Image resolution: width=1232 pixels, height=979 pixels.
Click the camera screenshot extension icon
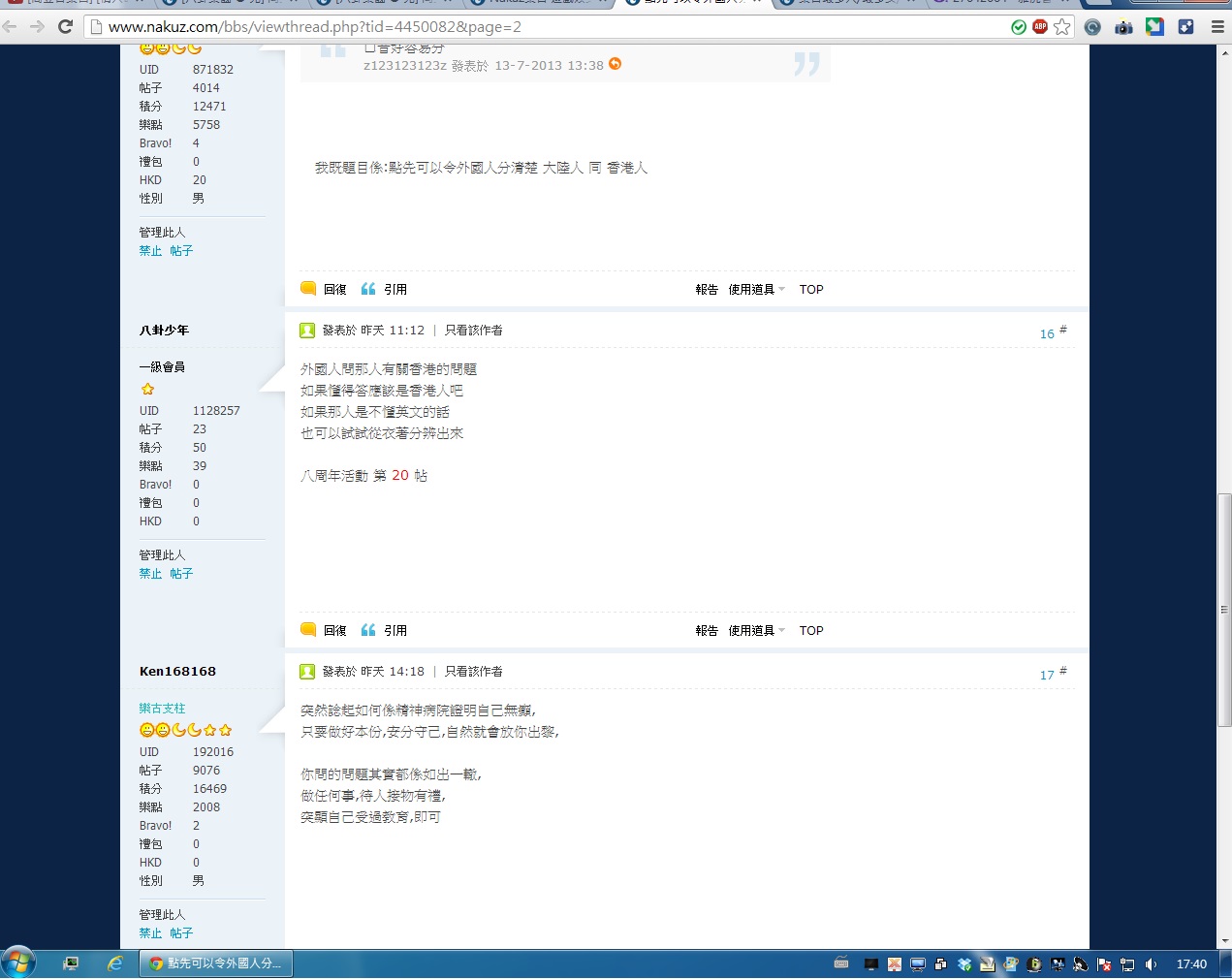[x=1123, y=27]
